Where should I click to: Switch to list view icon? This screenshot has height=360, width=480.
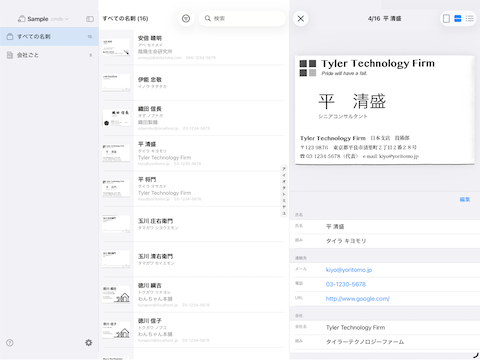pyautogui.click(x=470, y=18)
